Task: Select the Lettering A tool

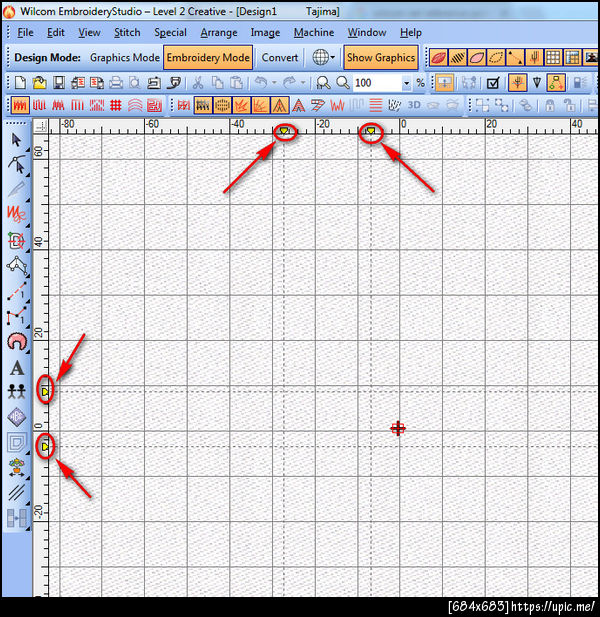Action: coord(17,368)
